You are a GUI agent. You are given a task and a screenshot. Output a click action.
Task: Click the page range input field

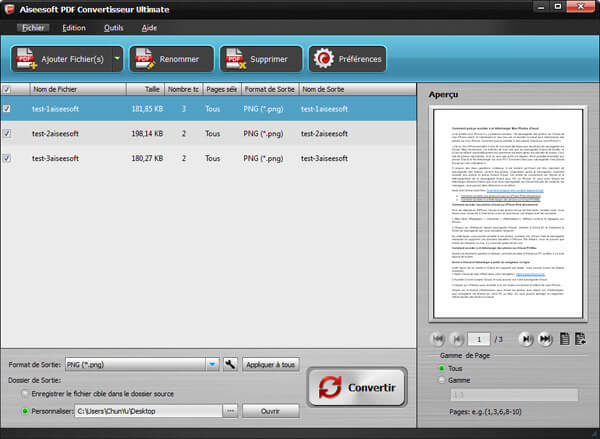(514, 395)
